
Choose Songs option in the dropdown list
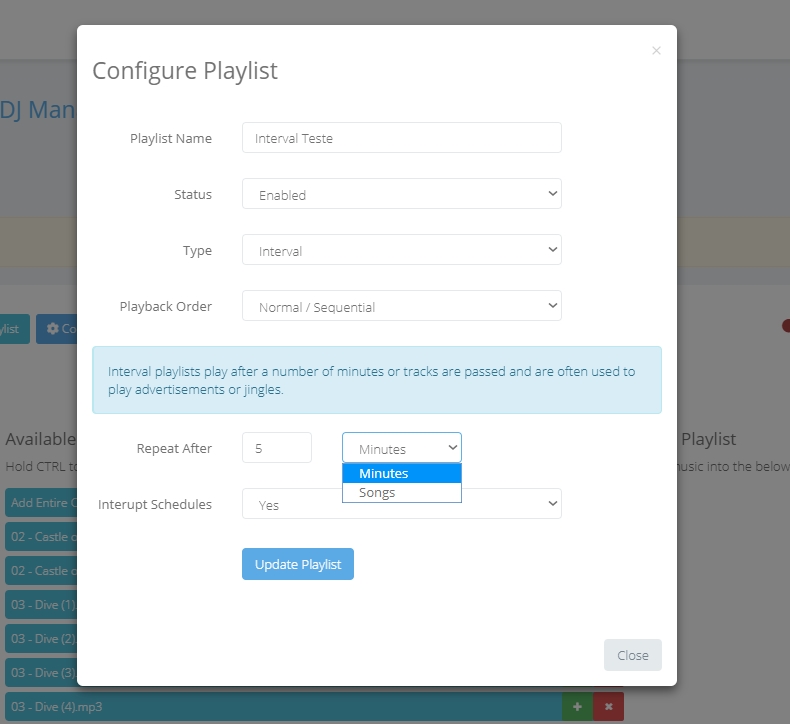(402, 492)
